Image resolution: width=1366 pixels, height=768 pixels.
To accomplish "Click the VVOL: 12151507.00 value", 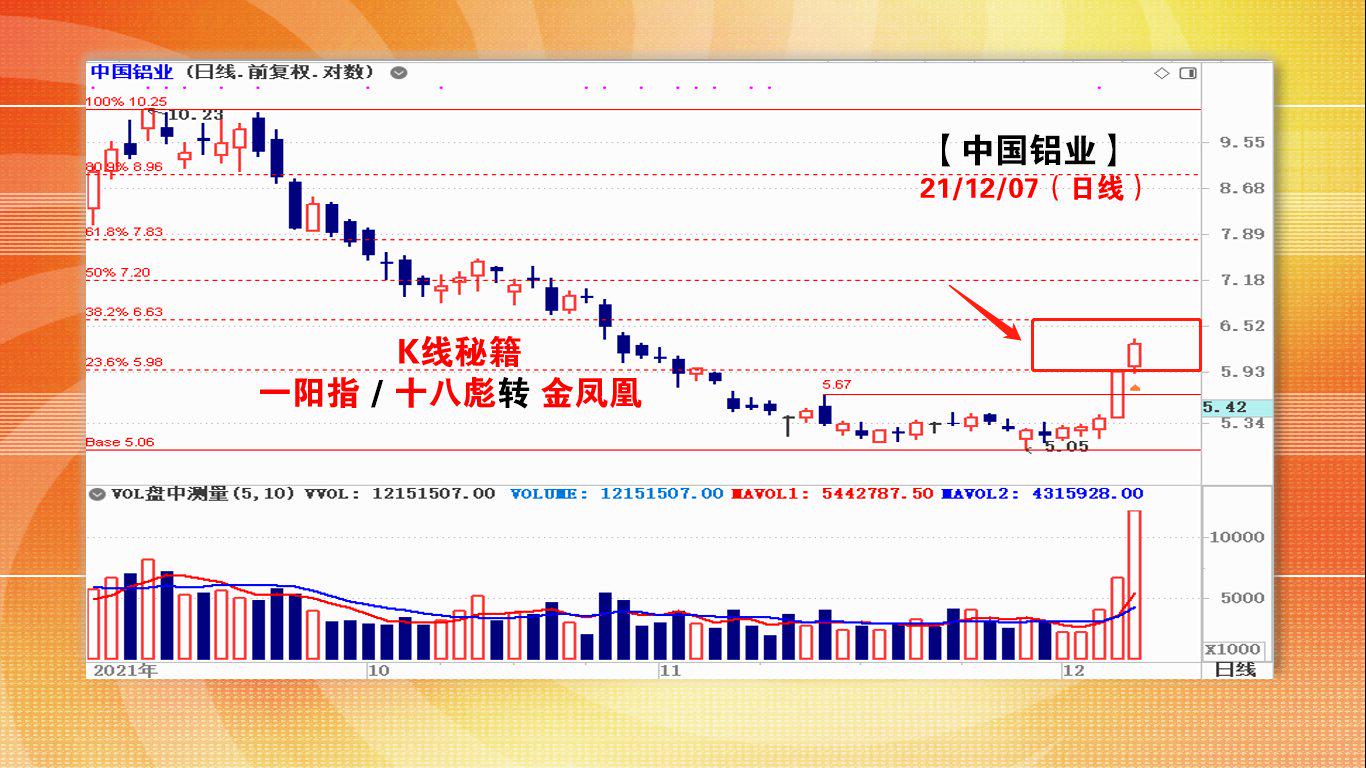I will tap(400, 494).
